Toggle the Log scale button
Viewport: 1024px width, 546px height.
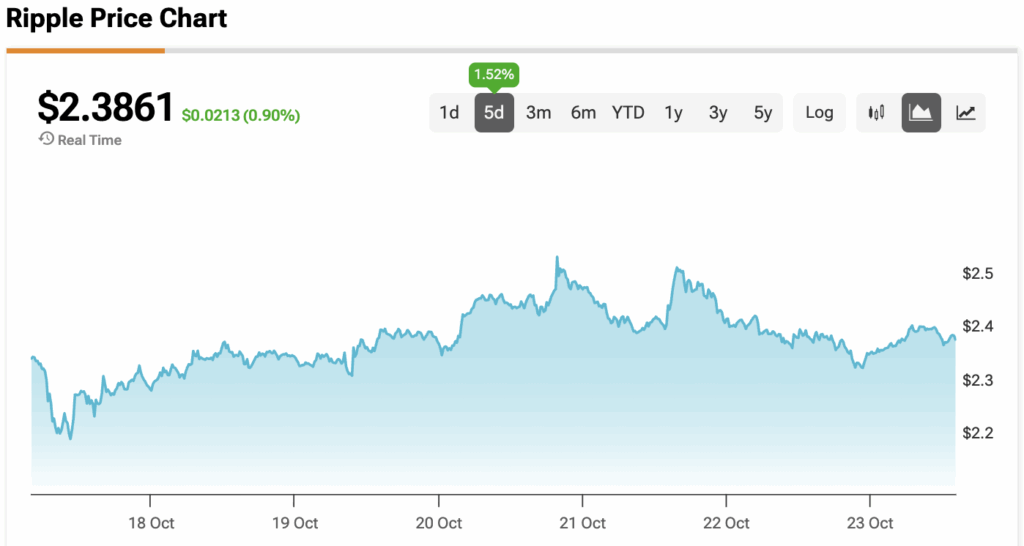coord(819,113)
